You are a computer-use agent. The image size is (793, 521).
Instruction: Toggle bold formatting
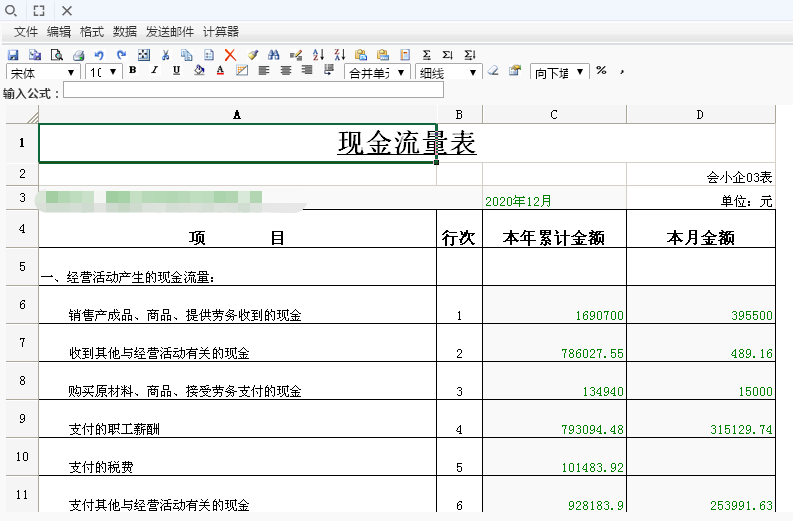coord(132,71)
